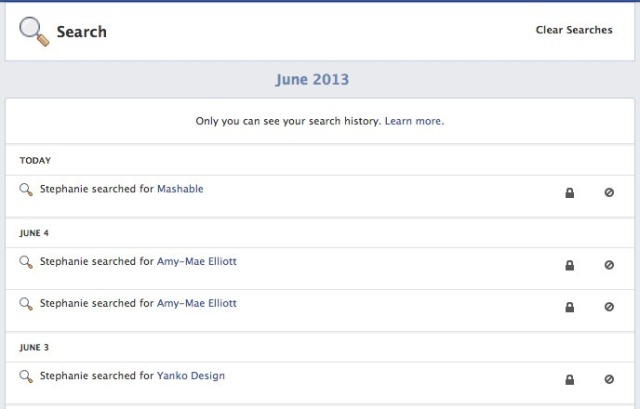Click lock icon on Yanko Design row
This screenshot has width=640, height=409.
coord(569,380)
